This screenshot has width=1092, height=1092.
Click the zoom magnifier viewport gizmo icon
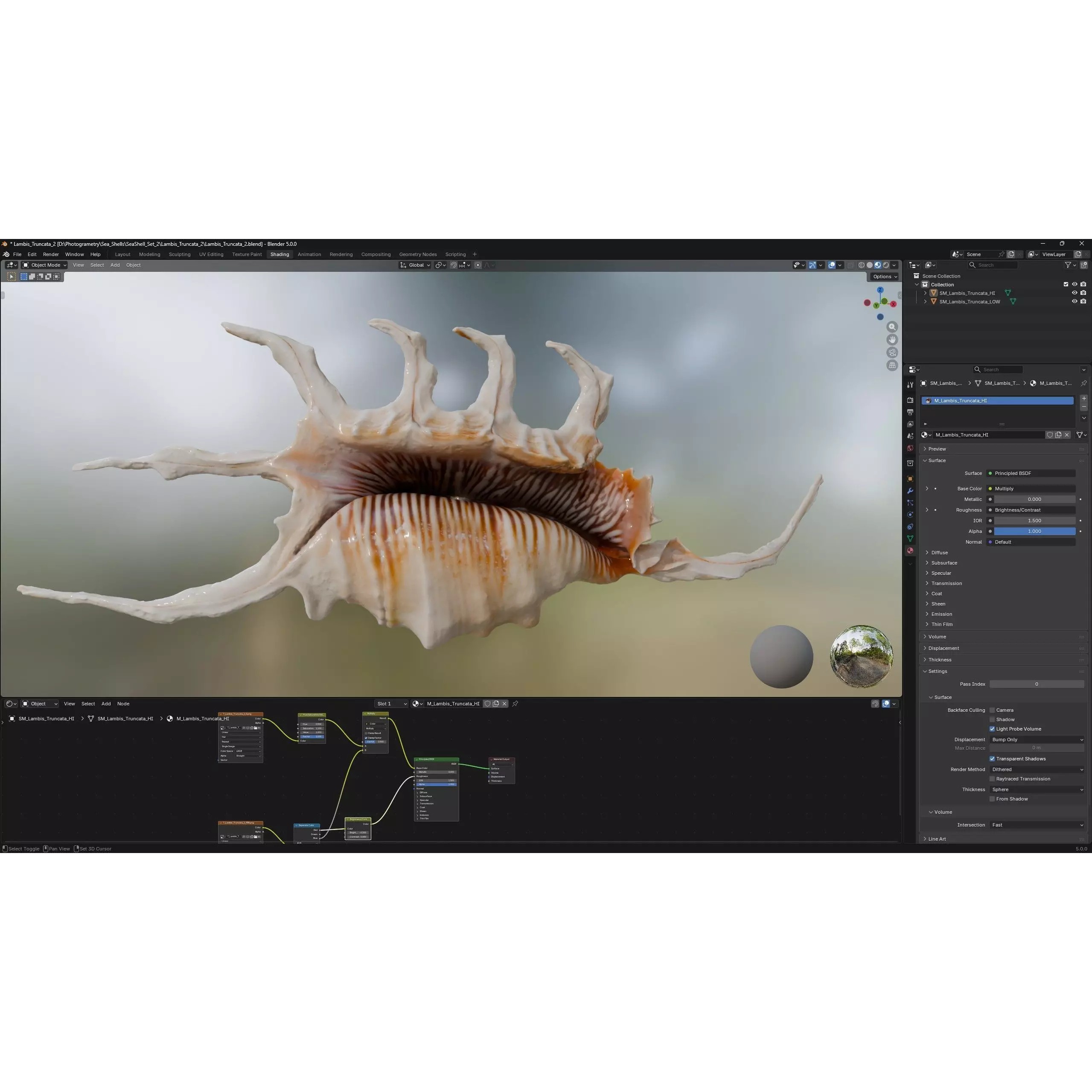pyautogui.click(x=892, y=327)
